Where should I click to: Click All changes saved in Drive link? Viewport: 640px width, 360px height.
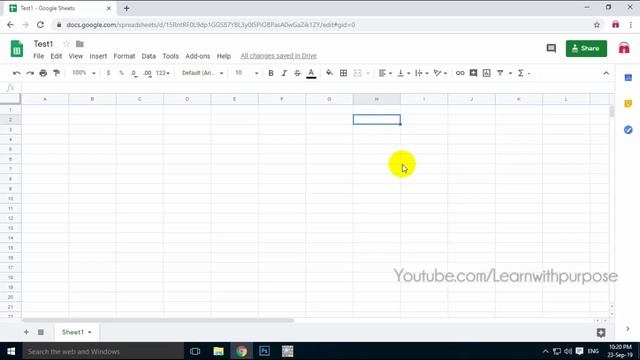point(278,56)
